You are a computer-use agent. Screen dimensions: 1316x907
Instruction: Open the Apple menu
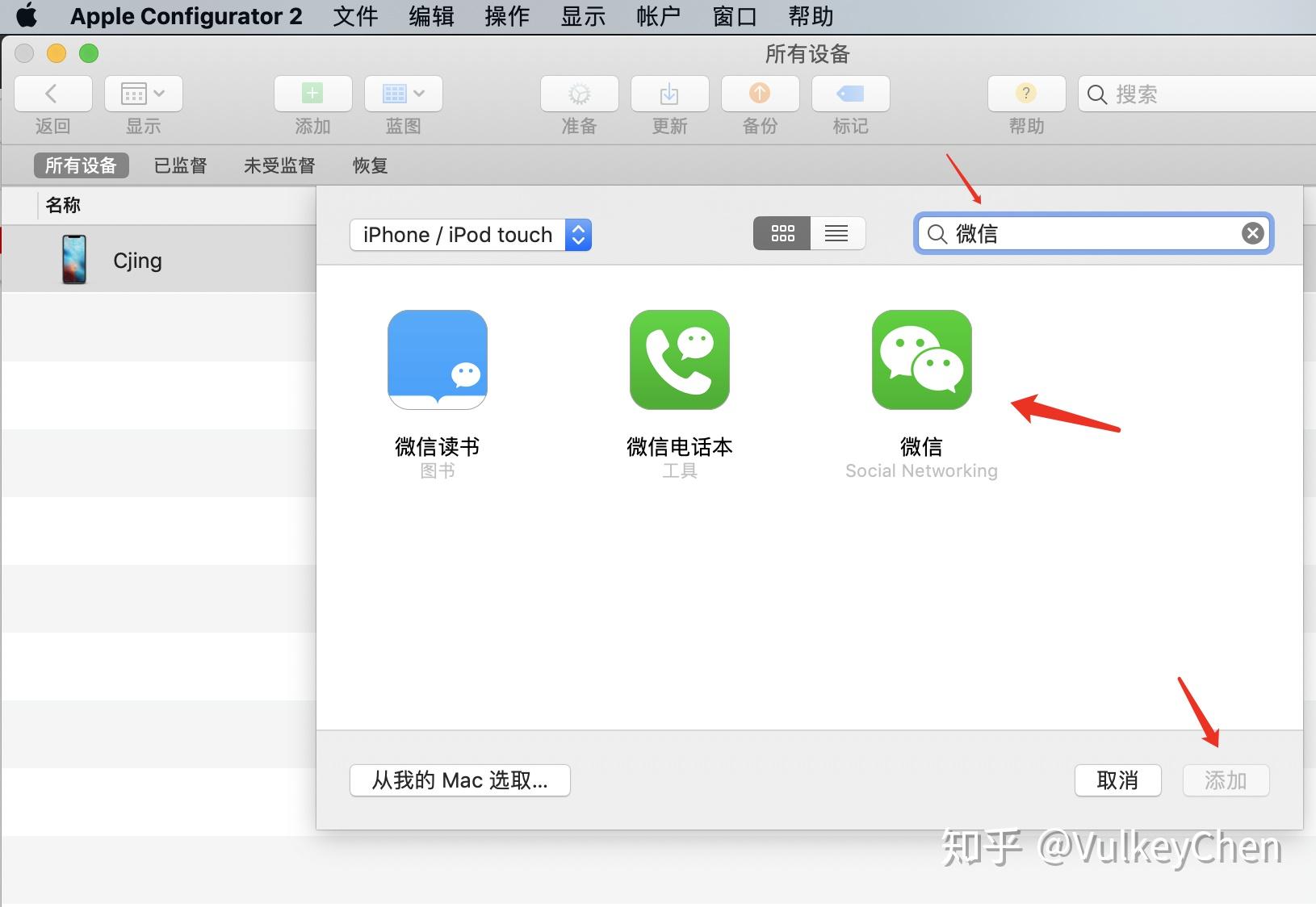(x=26, y=15)
